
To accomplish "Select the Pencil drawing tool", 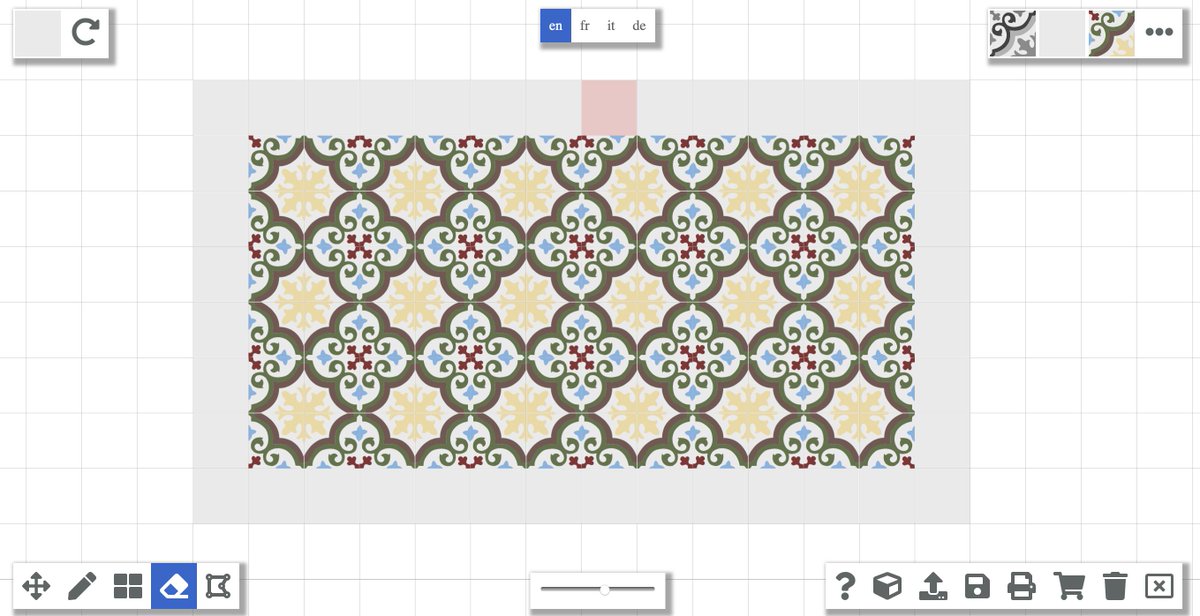I will [82, 586].
